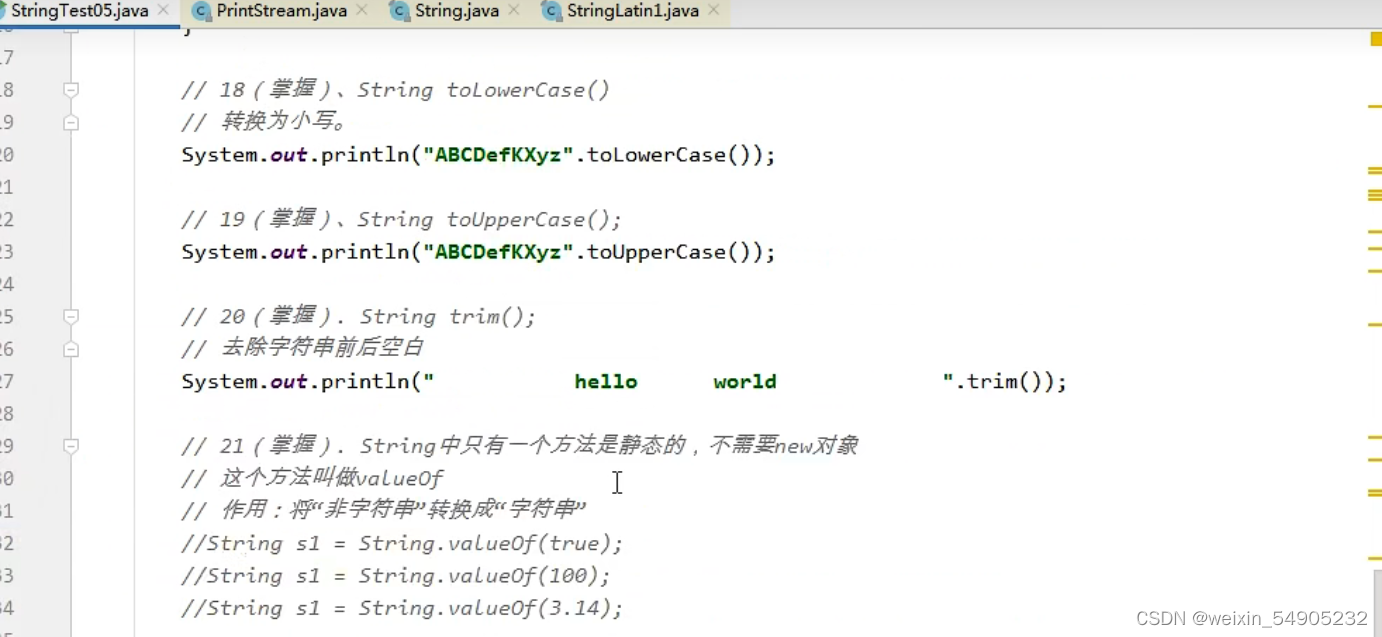Image resolution: width=1382 pixels, height=637 pixels.
Task: Click the class icon on PrintStream.java tab
Action: pyautogui.click(x=200, y=11)
